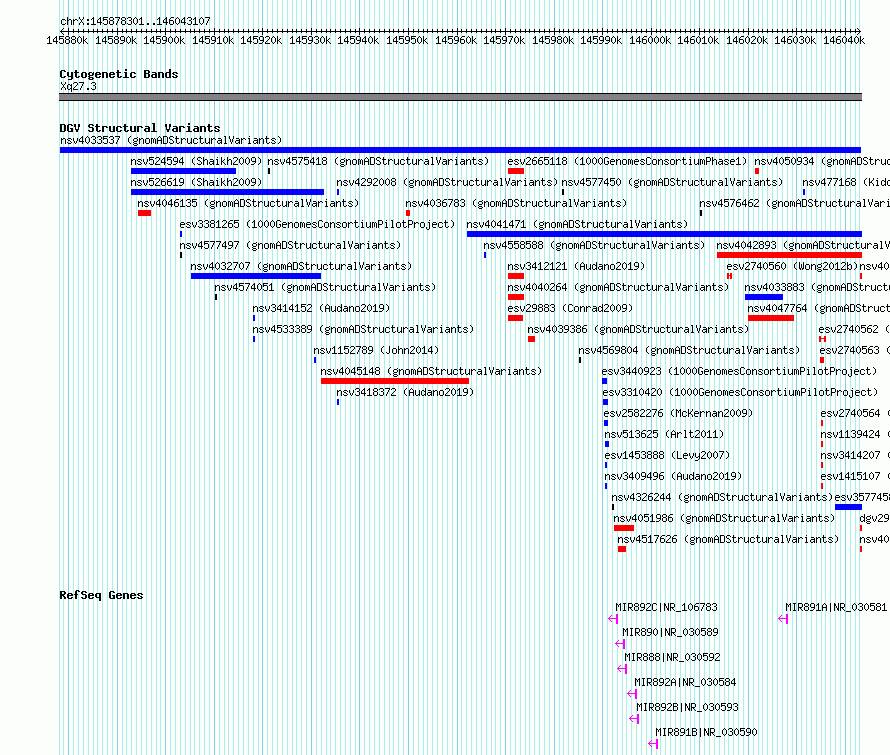Open the nsv4577497 variant label
This screenshot has width=890, height=755.
tap(290, 245)
